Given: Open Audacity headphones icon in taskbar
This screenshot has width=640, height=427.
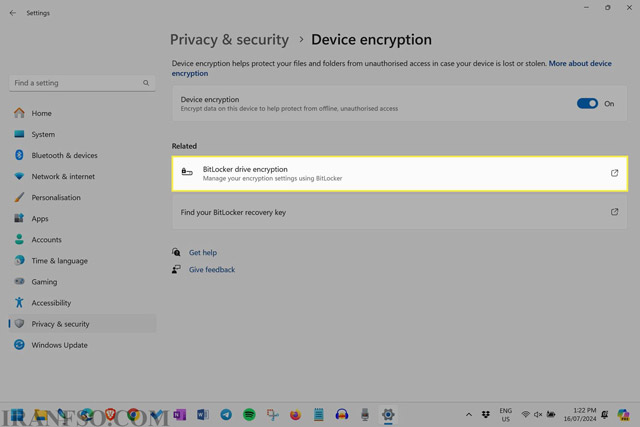Looking at the screenshot, I should click(342, 415).
